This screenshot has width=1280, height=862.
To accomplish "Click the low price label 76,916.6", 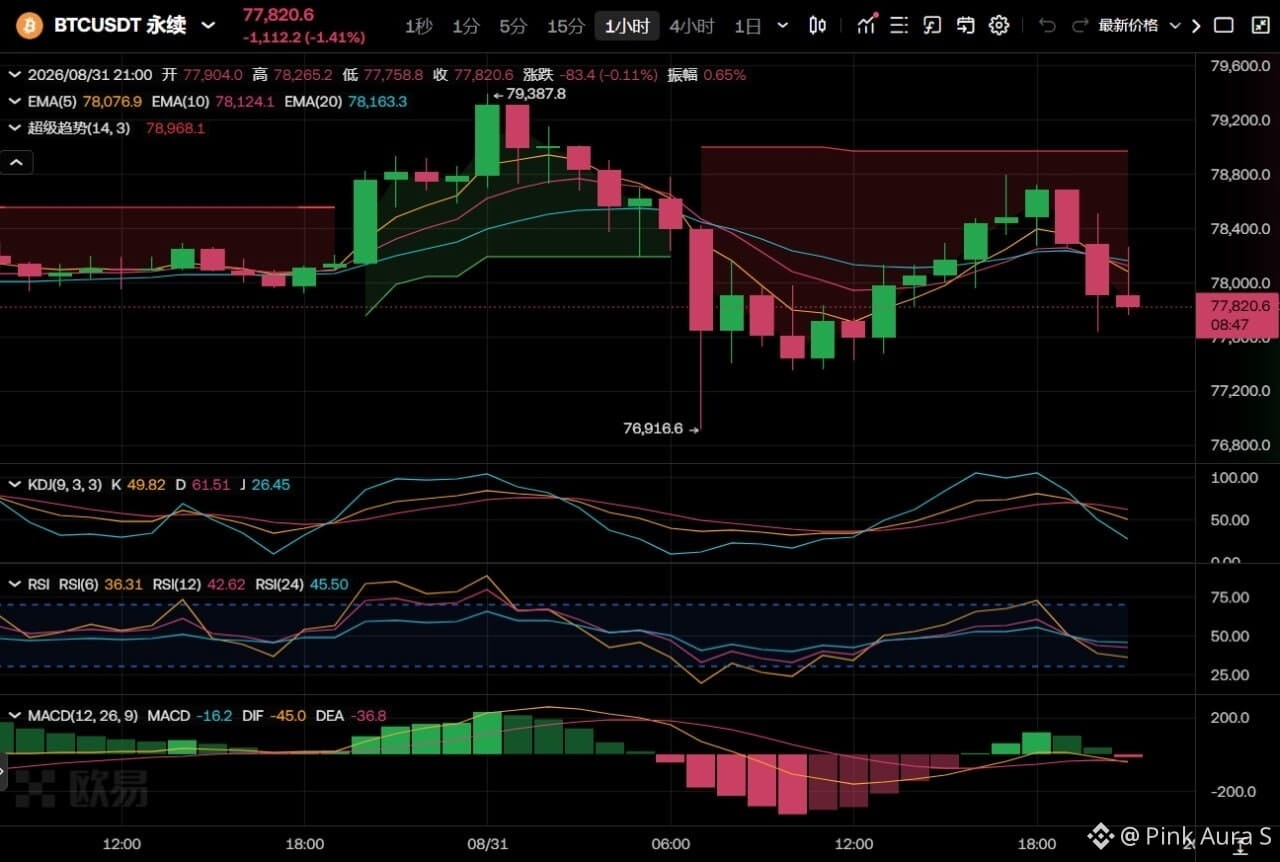I will coord(653,428).
